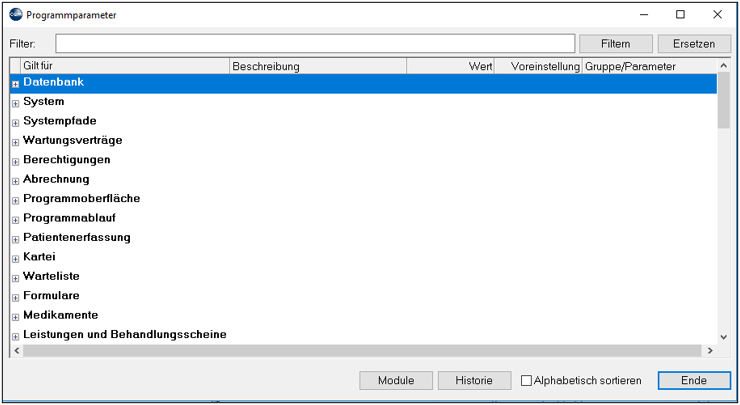Expand the Programmoberfläche group
The height and width of the screenshot is (405, 740).
click(16, 201)
